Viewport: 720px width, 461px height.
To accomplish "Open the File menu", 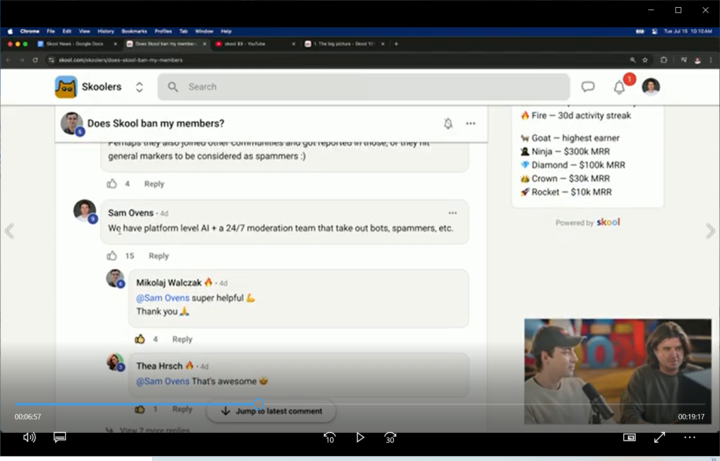I will pos(51,31).
